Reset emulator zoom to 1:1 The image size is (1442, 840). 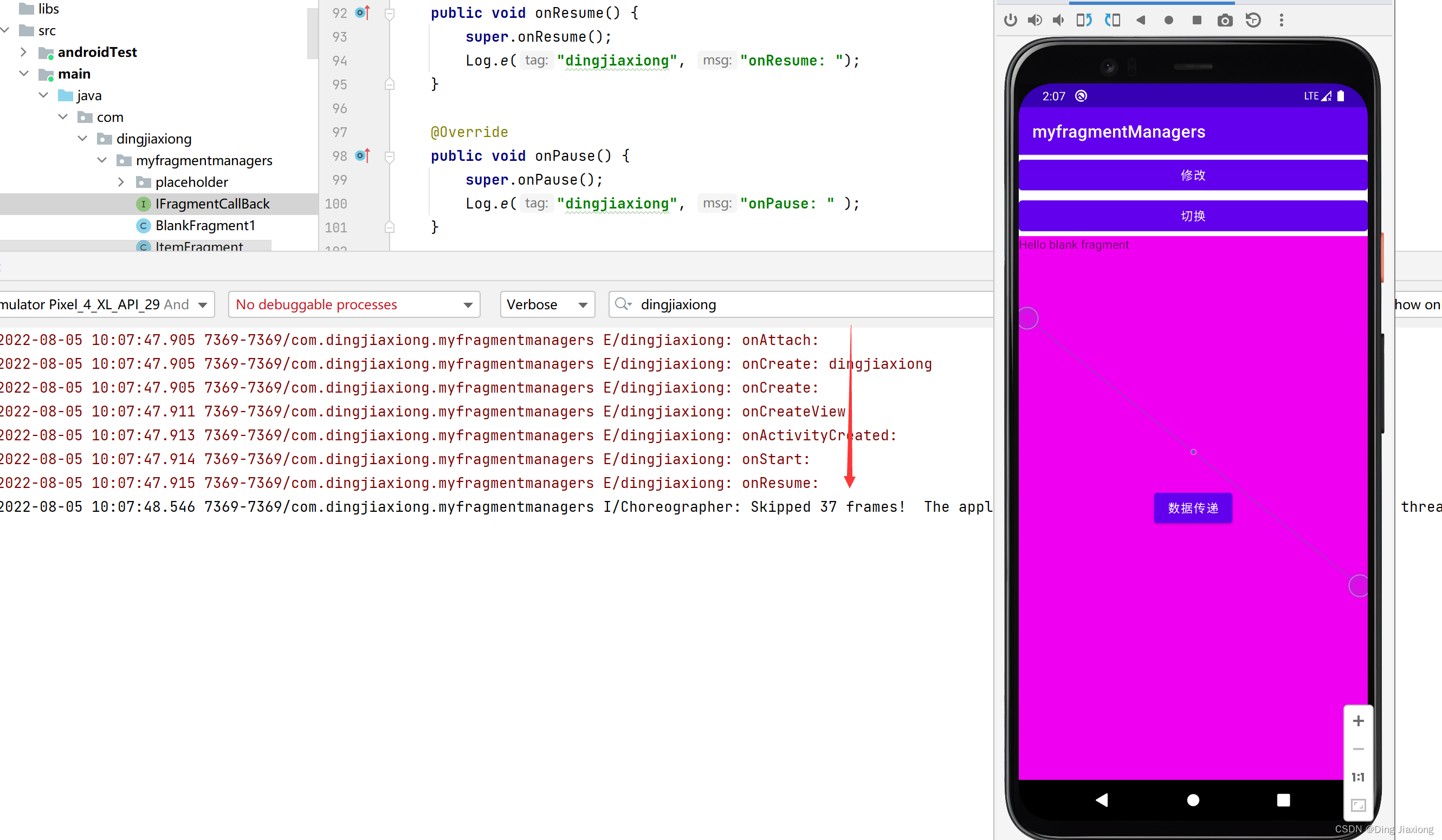coord(1358,777)
